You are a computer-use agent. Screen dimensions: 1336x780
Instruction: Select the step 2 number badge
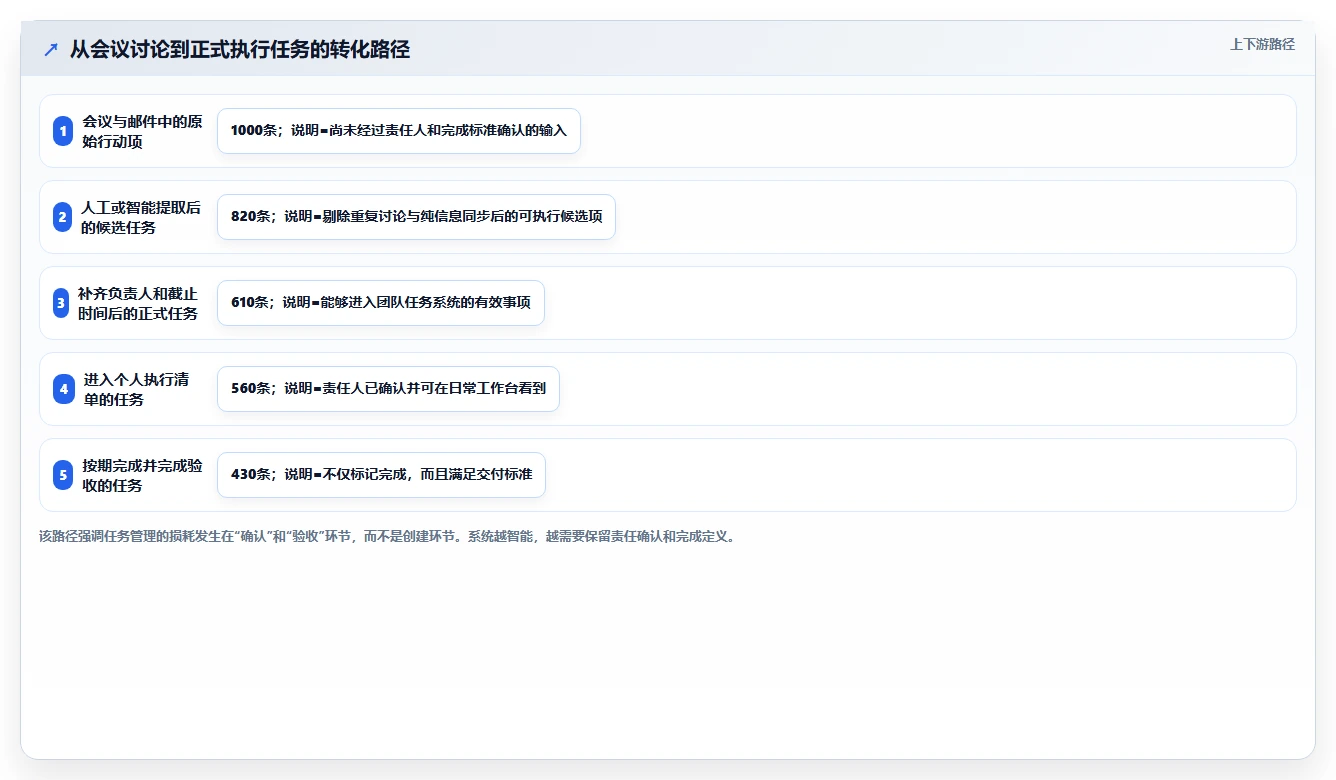click(63, 217)
